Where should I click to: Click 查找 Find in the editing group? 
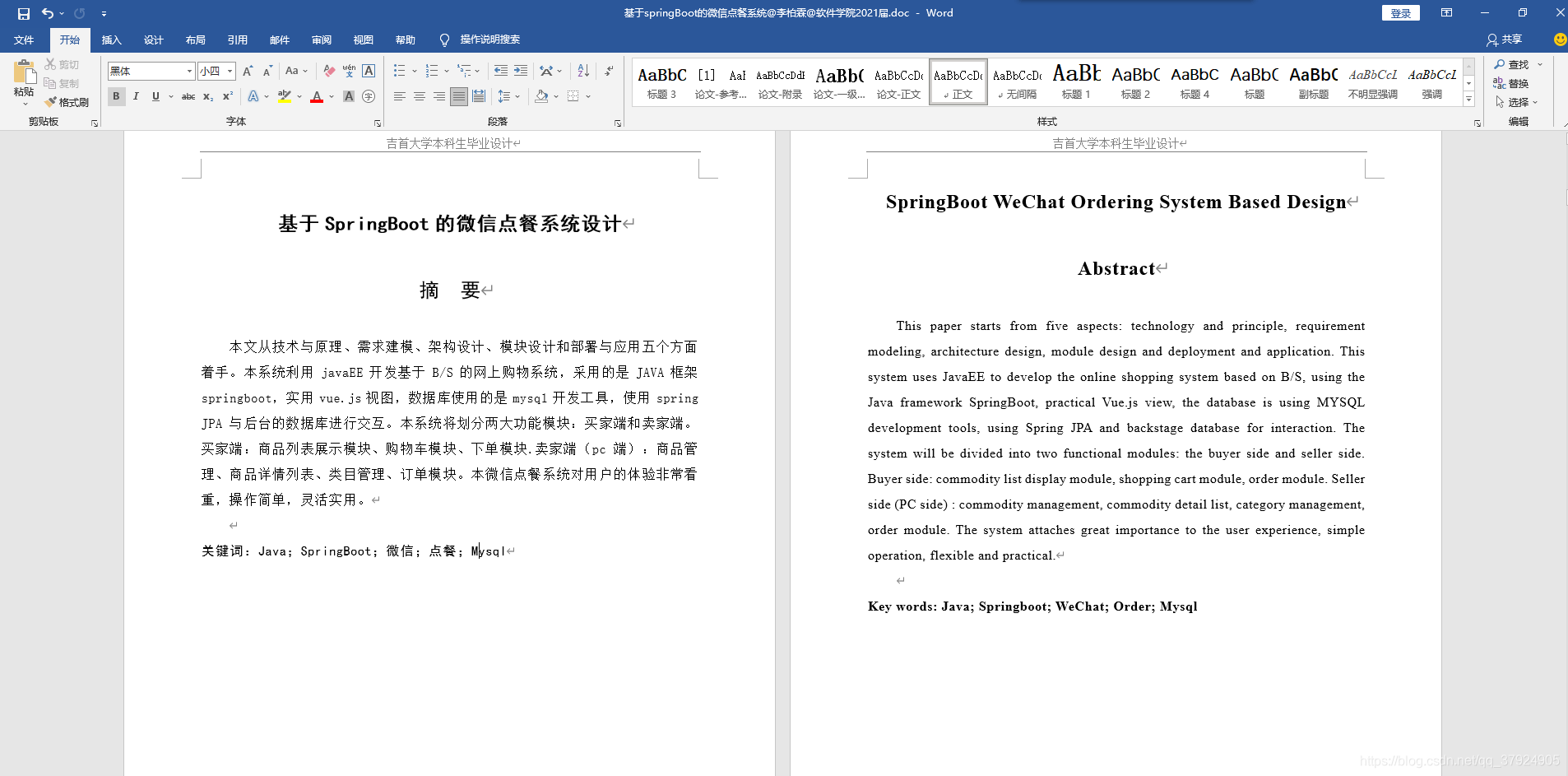coord(1512,64)
